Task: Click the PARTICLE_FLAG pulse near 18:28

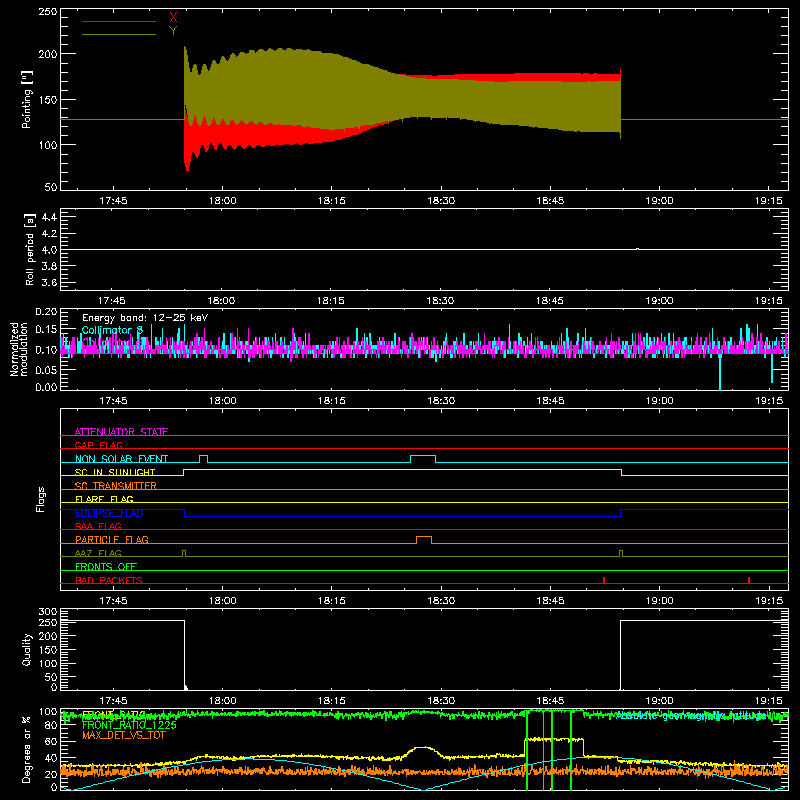Action: pos(424,540)
